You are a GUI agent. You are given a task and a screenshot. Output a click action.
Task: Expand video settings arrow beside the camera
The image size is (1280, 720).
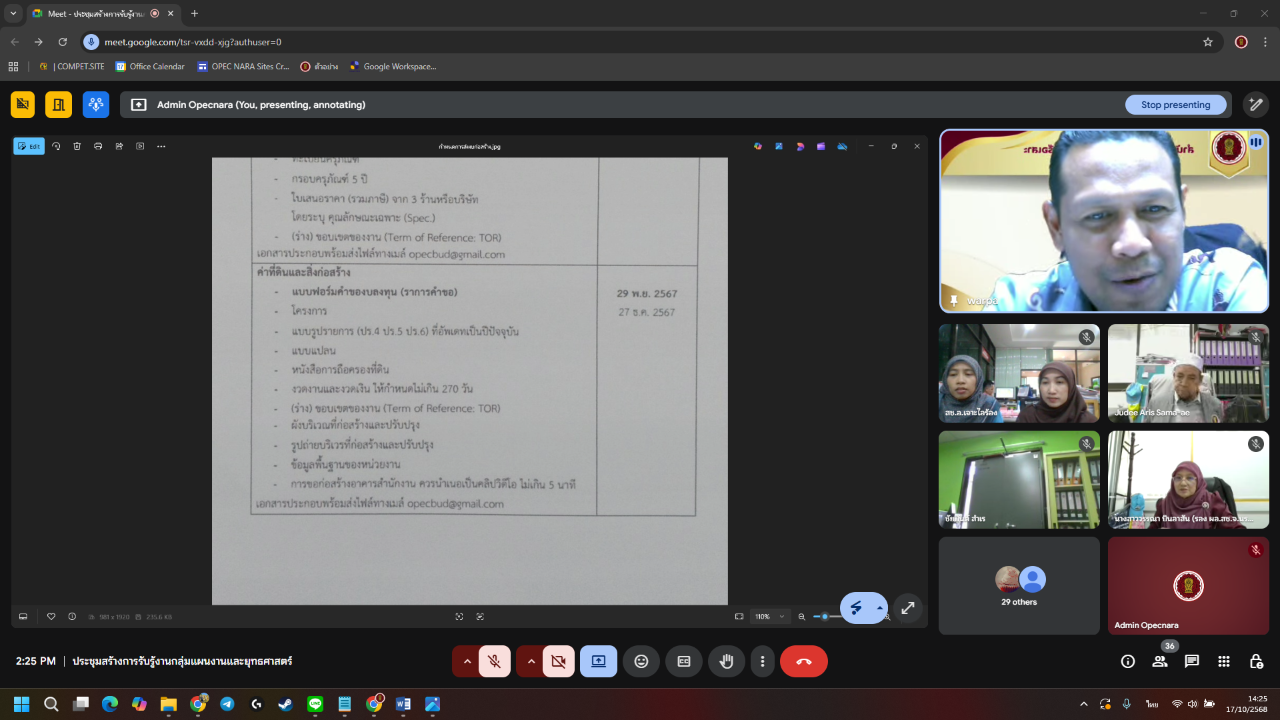pos(530,661)
